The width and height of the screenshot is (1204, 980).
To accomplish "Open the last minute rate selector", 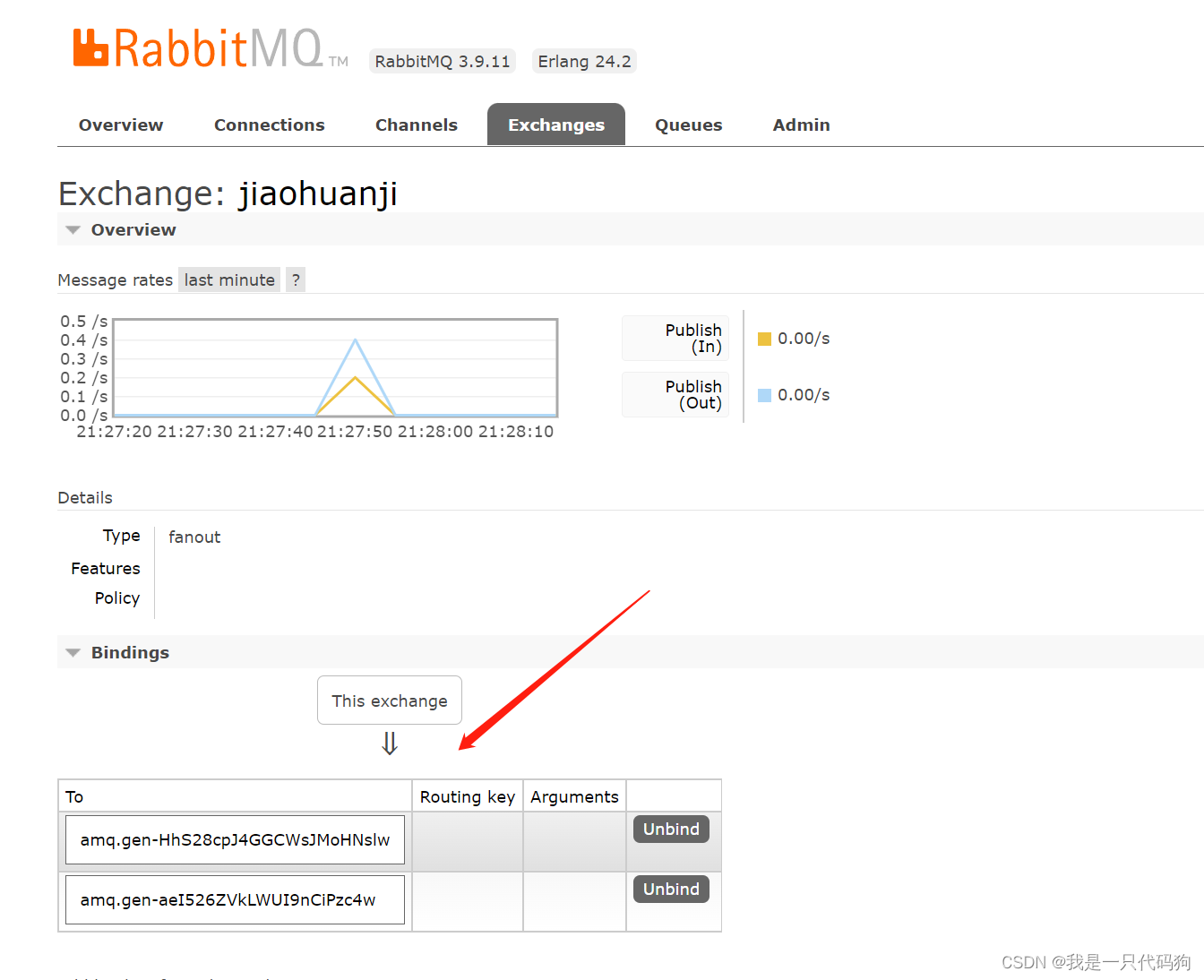I will click(x=228, y=279).
